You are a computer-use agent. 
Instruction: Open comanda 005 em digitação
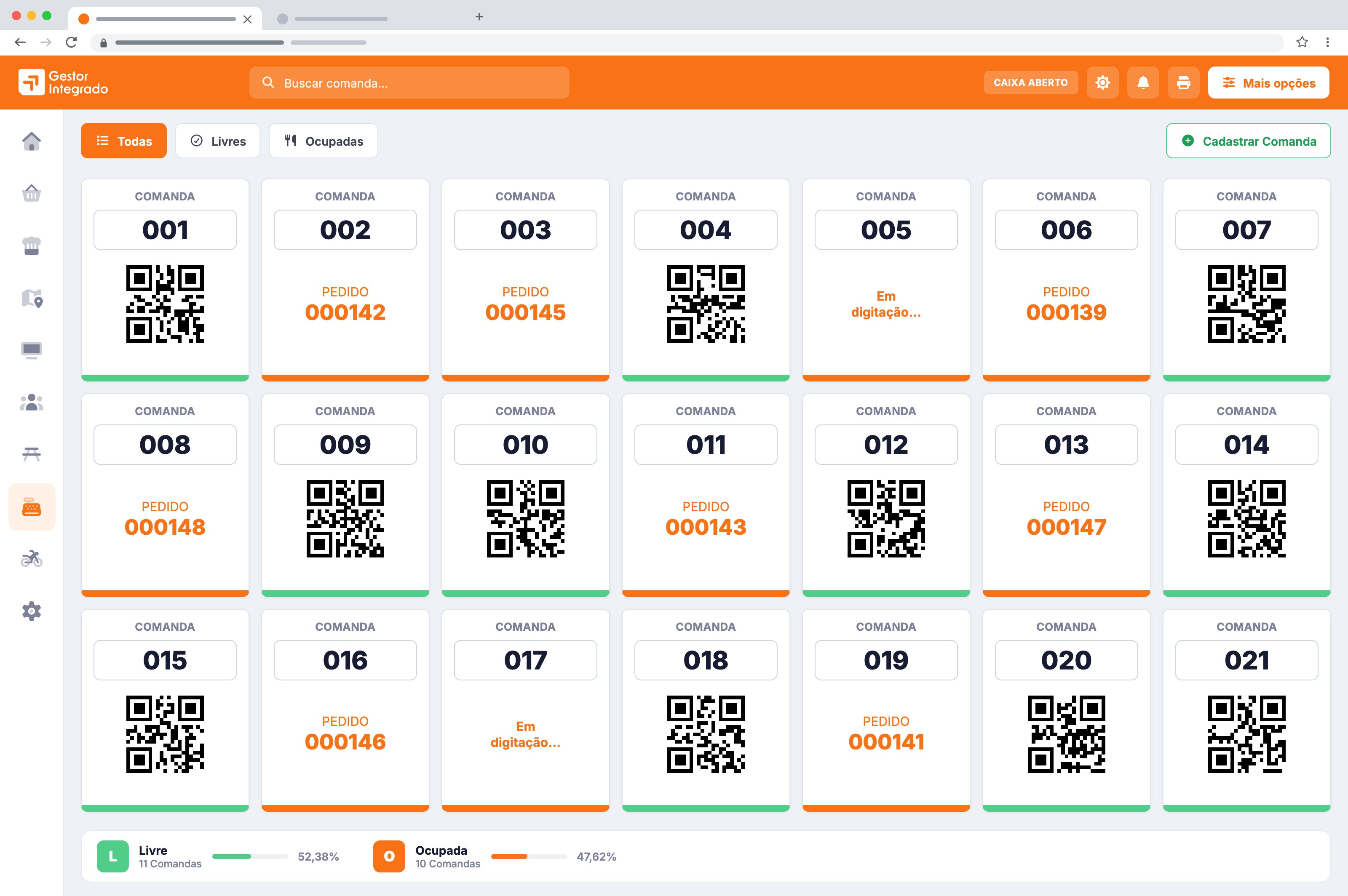pyautogui.click(x=886, y=280)
